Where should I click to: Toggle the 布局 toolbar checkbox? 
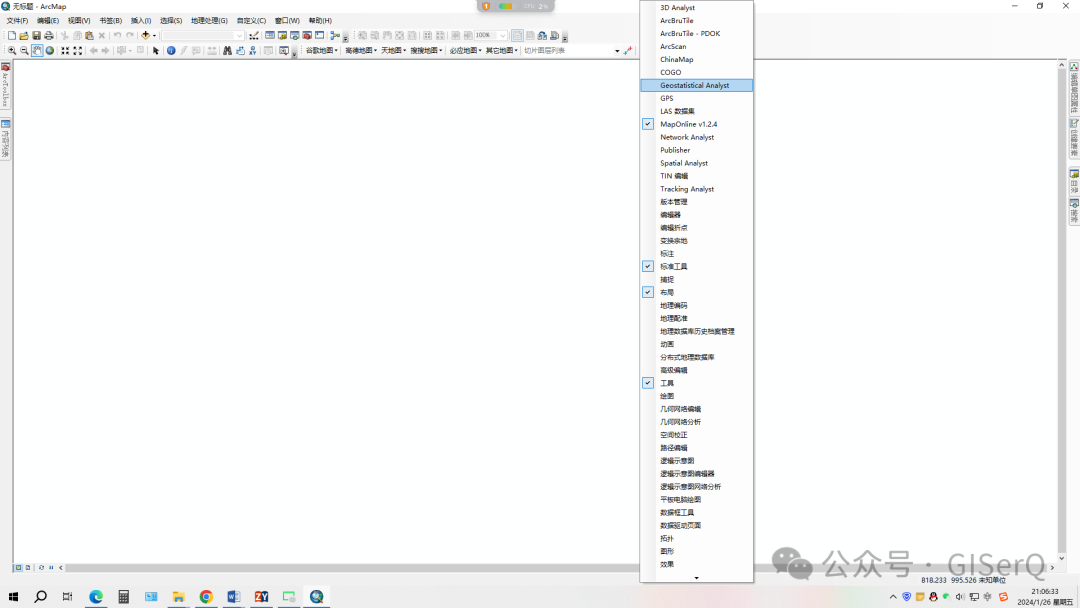pos(648,292)
